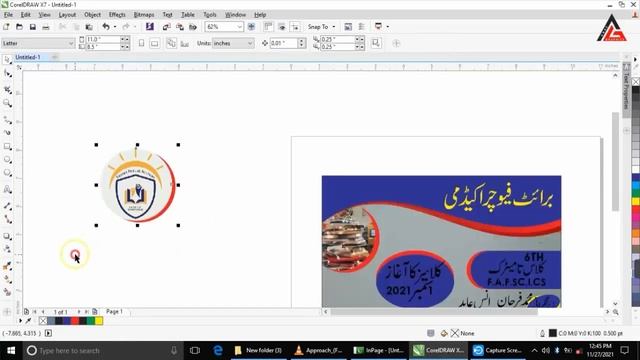Click the Import icon
The image size is (640, 360).
[x=167, y=27]
